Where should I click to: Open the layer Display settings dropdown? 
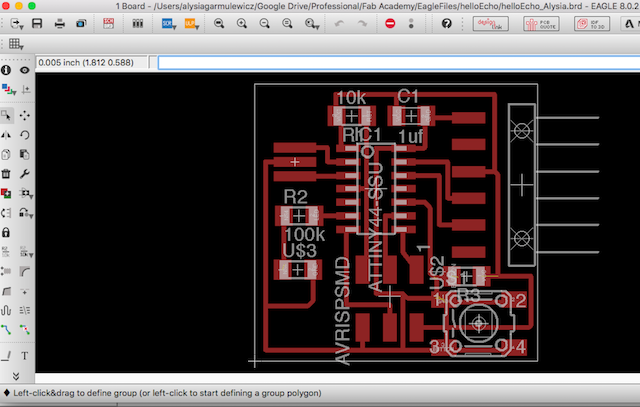click(8, 89)
